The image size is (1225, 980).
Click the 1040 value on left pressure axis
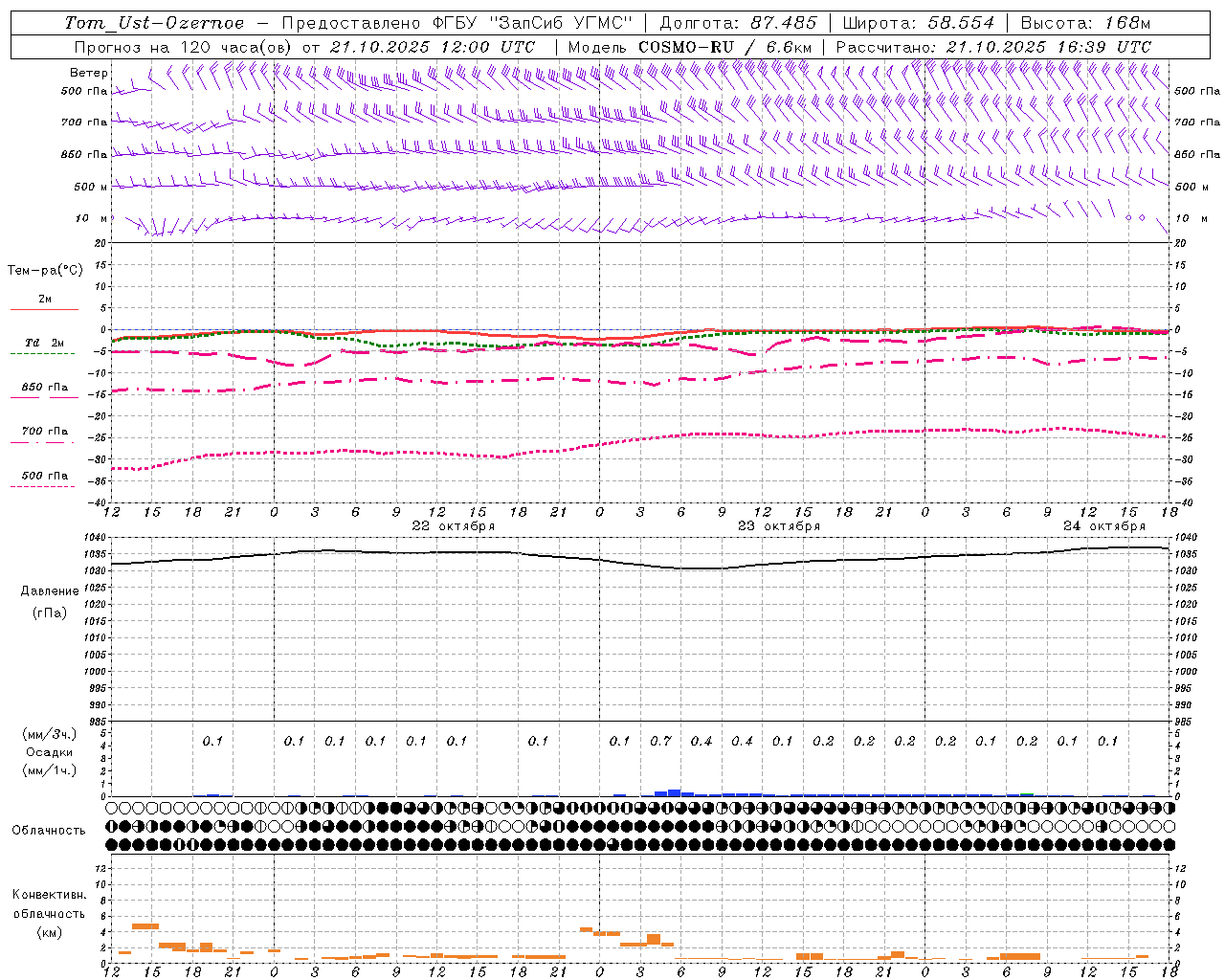pos(93,538)
